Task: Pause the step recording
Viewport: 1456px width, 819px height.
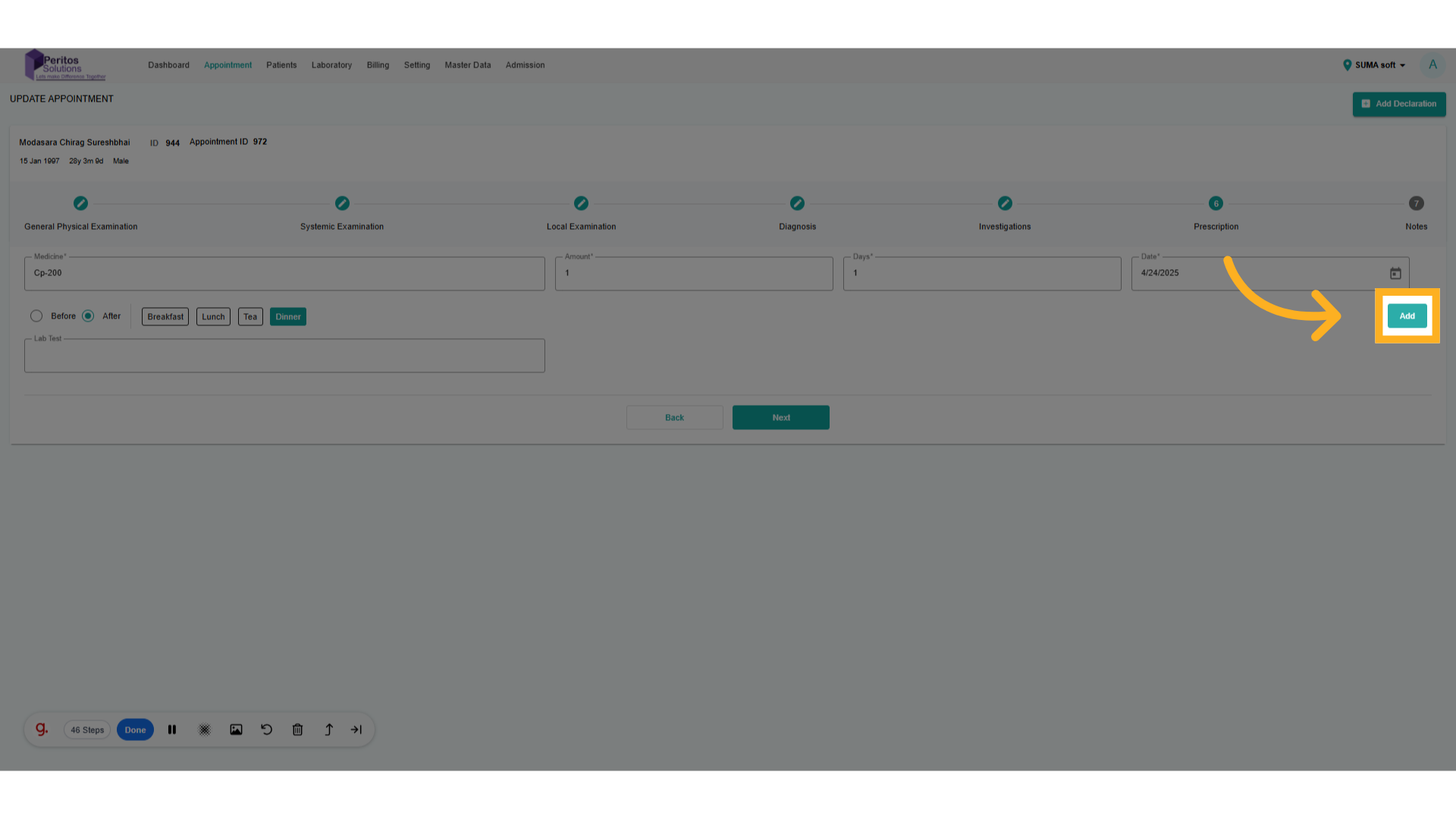Action: pyautogui.click(x=172, y=730)
